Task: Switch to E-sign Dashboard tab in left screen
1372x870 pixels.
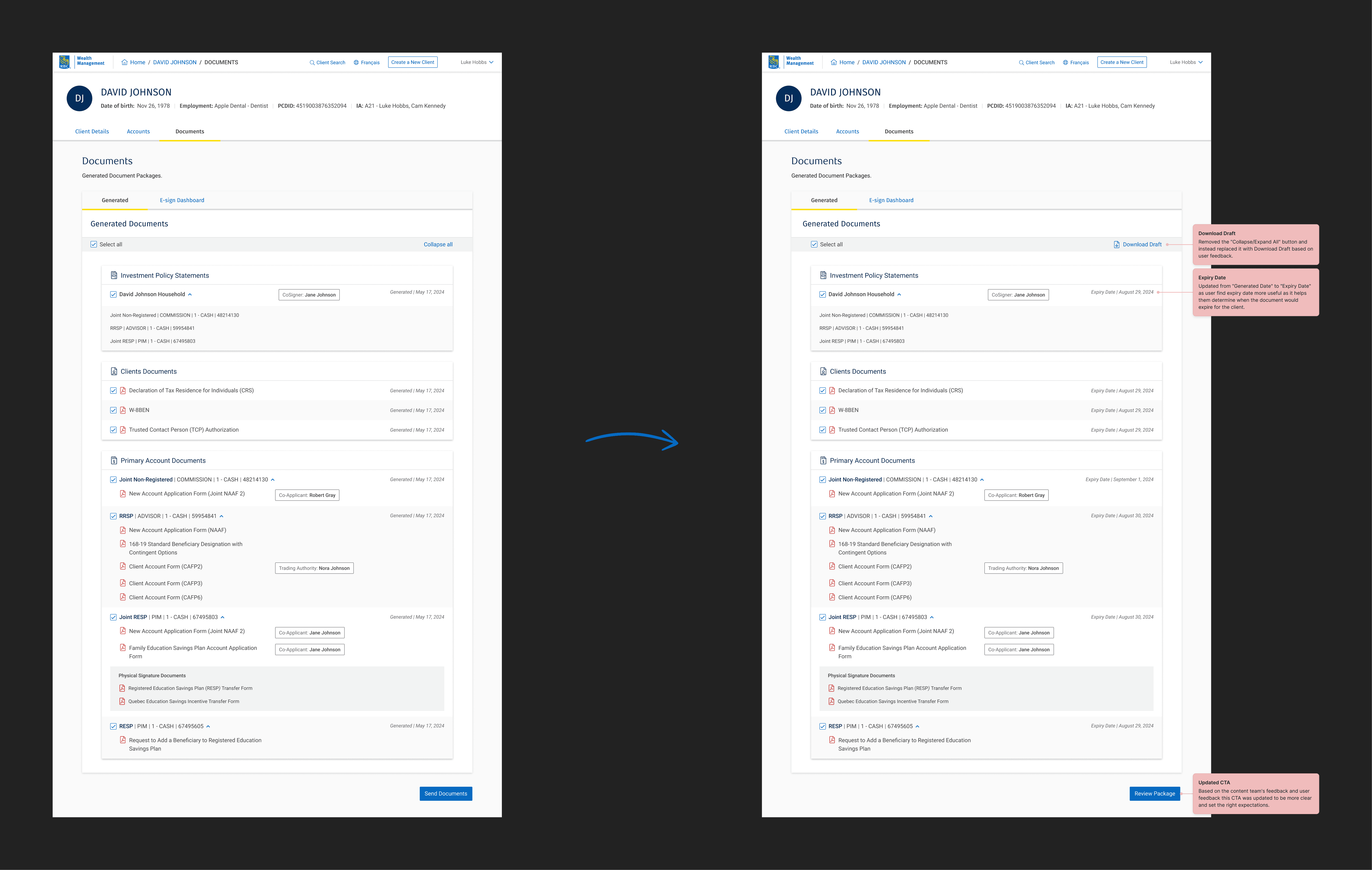Action: (x=182, y=200)
